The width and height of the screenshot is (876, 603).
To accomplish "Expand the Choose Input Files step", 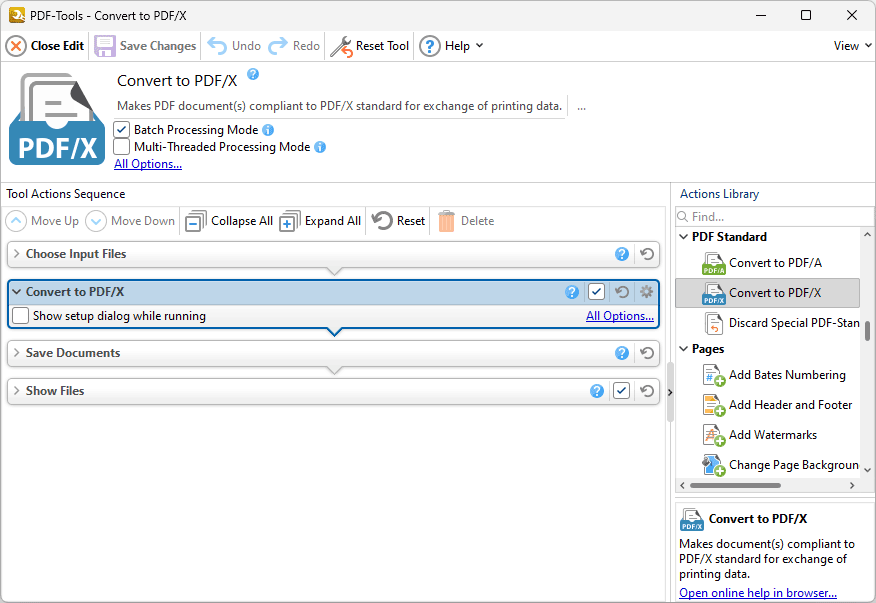I will [x=17, y=254].
